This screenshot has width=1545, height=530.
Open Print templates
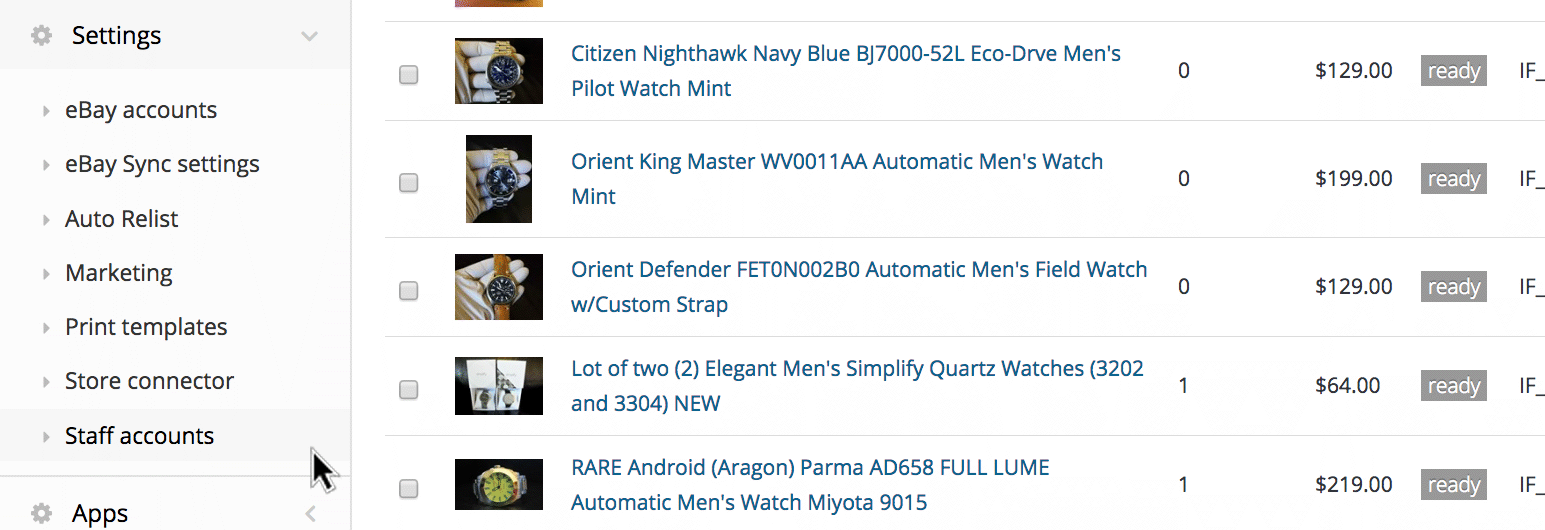146,327
